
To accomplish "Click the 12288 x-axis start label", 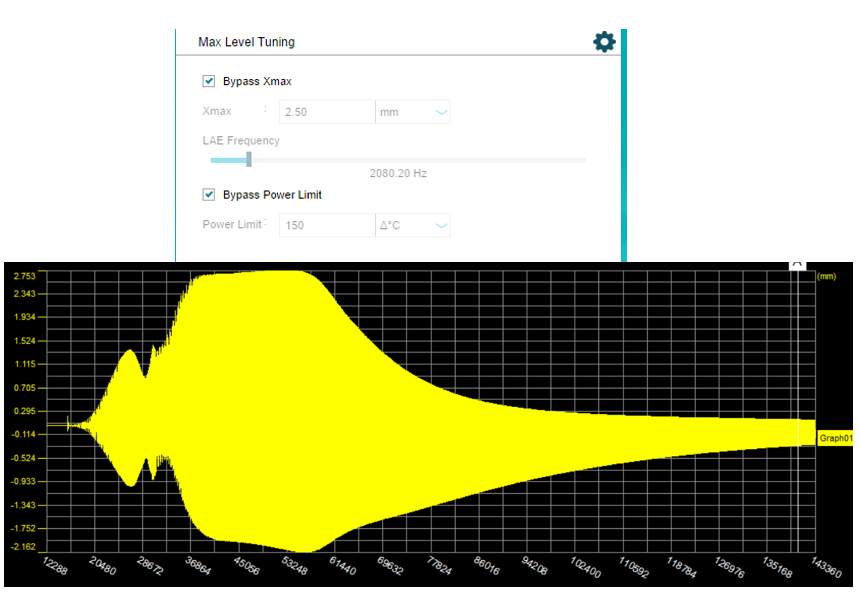I will pyautogui.click(x=55, y=568).
